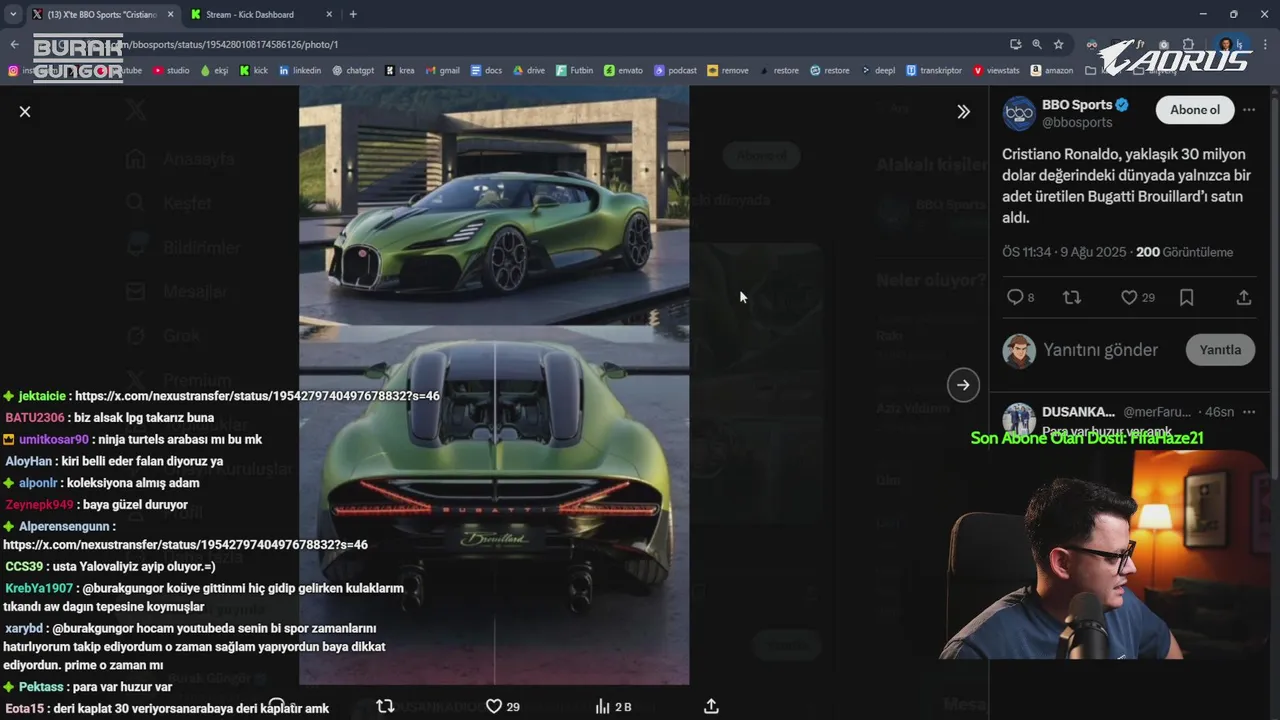Open the BBO Sports display name link

[x=1077, y=105]
